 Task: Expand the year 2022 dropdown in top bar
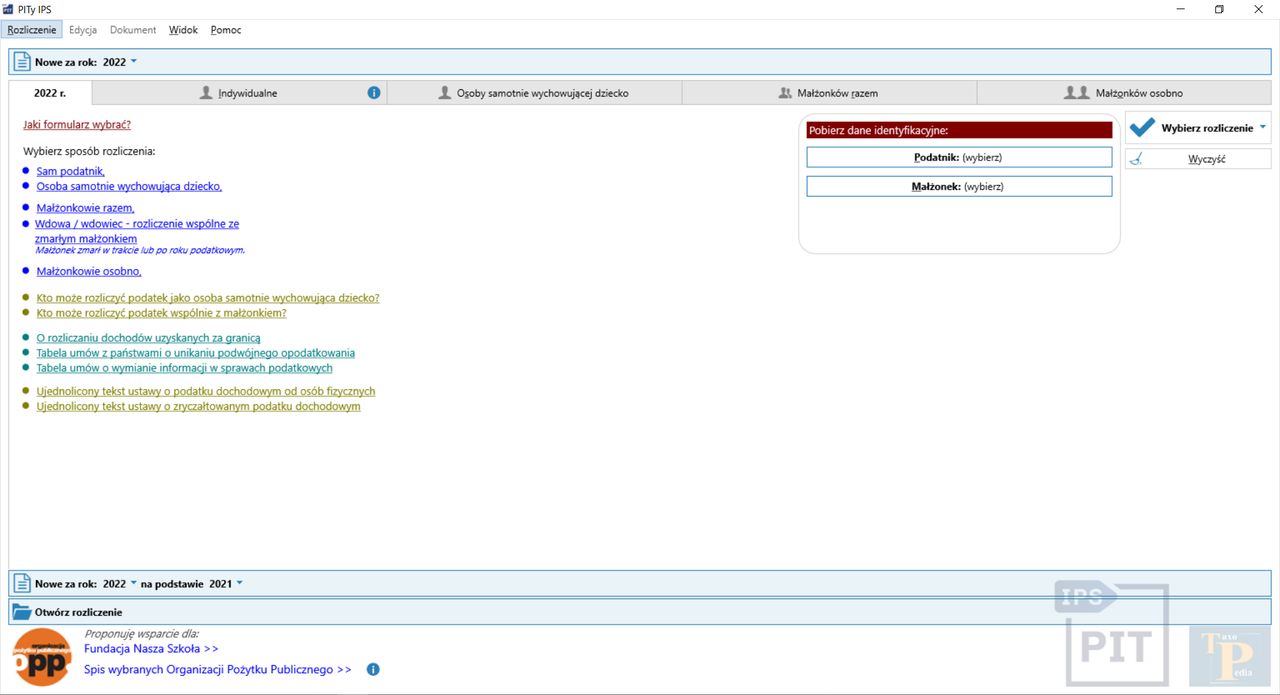[134, 62]
